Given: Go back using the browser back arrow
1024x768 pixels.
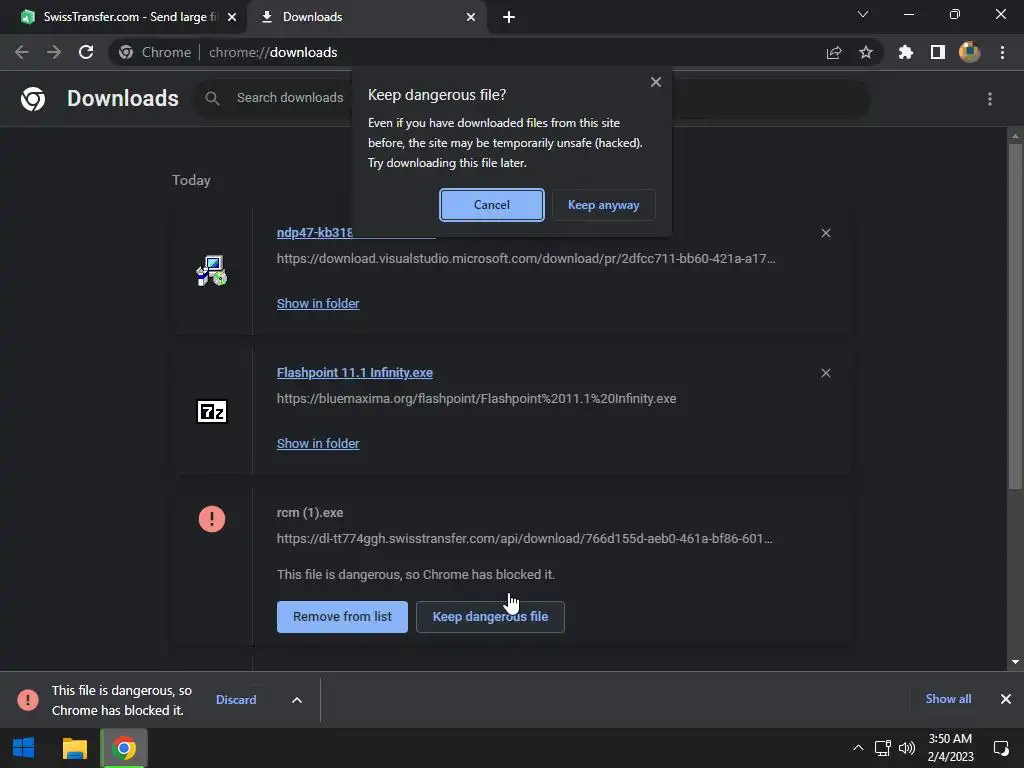Looking at the screenshot, I should pyautogui.click(x=22, y=52).
